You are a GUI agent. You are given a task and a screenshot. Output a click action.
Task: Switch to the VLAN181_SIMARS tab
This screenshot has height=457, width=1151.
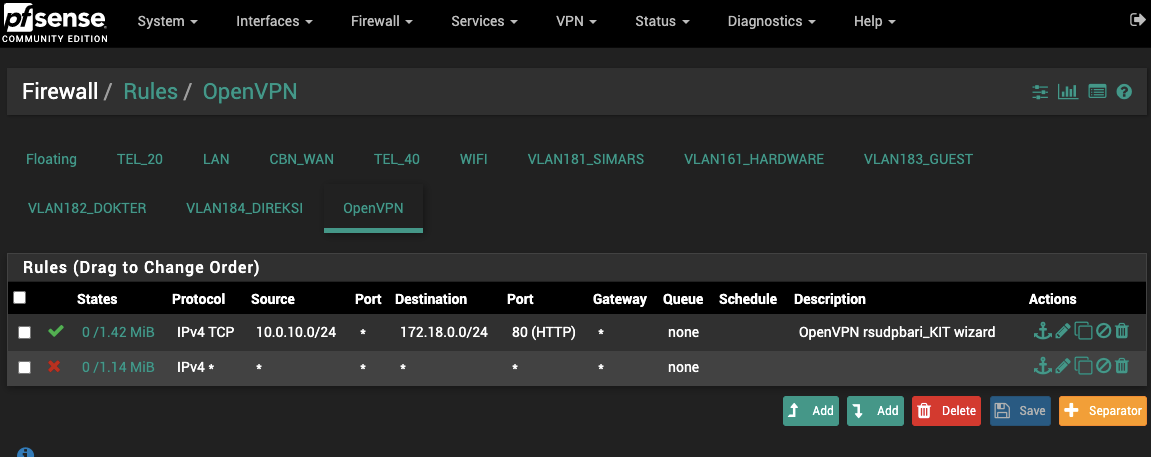(586, 159)
